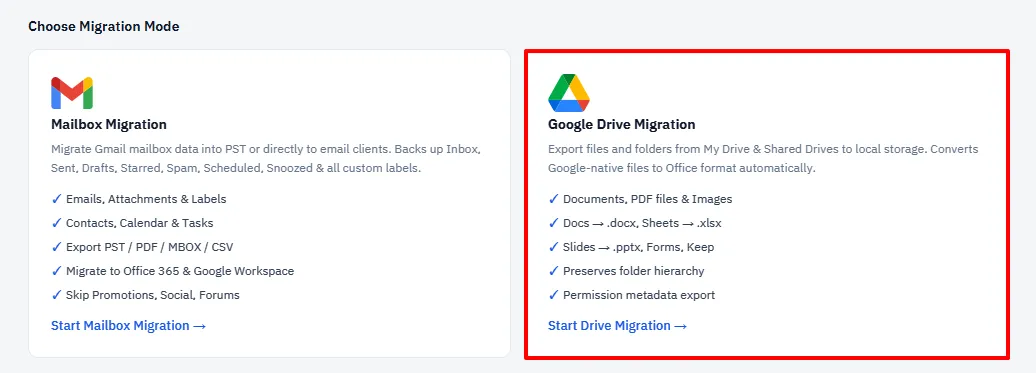Click 'Documents, PDF files & Images' line
The height and width of the screenshot is (373, 1036).
tap(640, 199)
